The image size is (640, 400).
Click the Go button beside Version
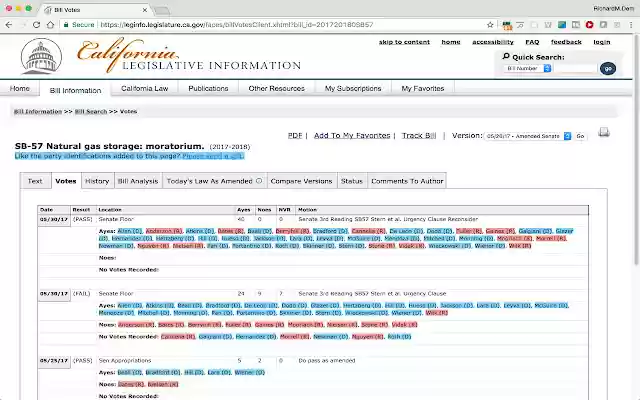[580, 136]
